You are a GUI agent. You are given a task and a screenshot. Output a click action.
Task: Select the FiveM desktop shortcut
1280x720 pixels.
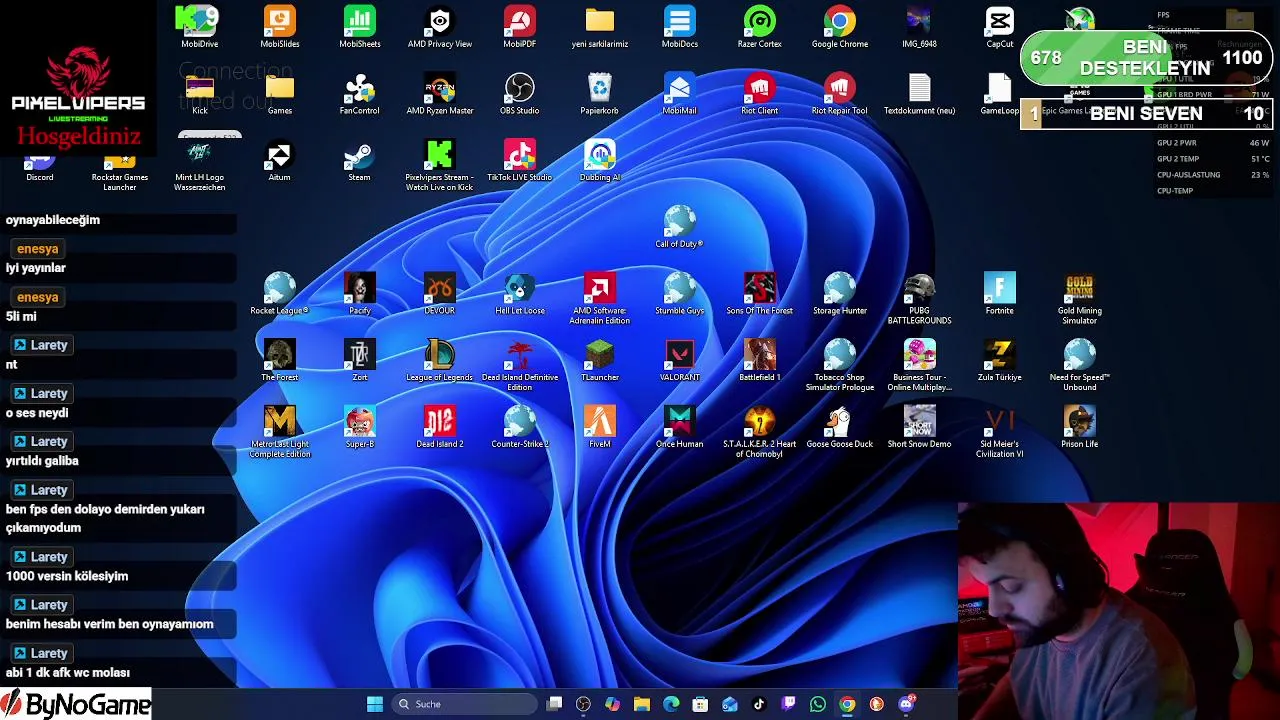click(600, 428)
